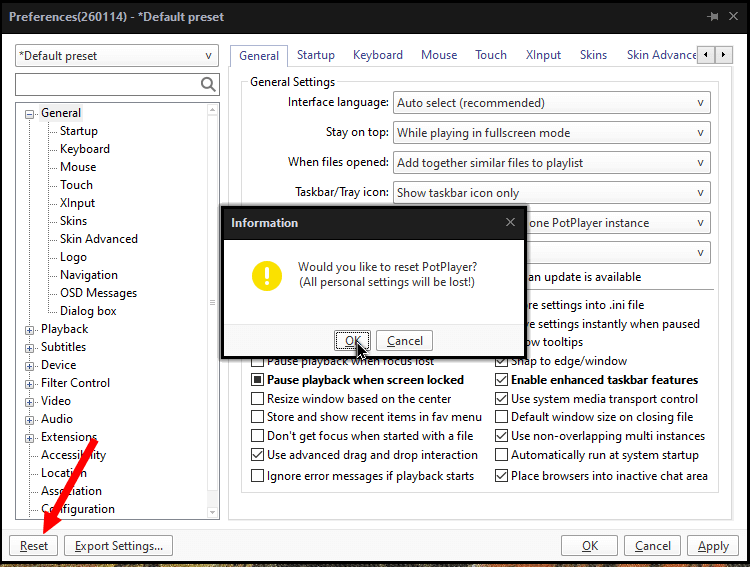Enable Resize window based on the center
The width and height of the screenshot is (750, 567).
(258, 399)
